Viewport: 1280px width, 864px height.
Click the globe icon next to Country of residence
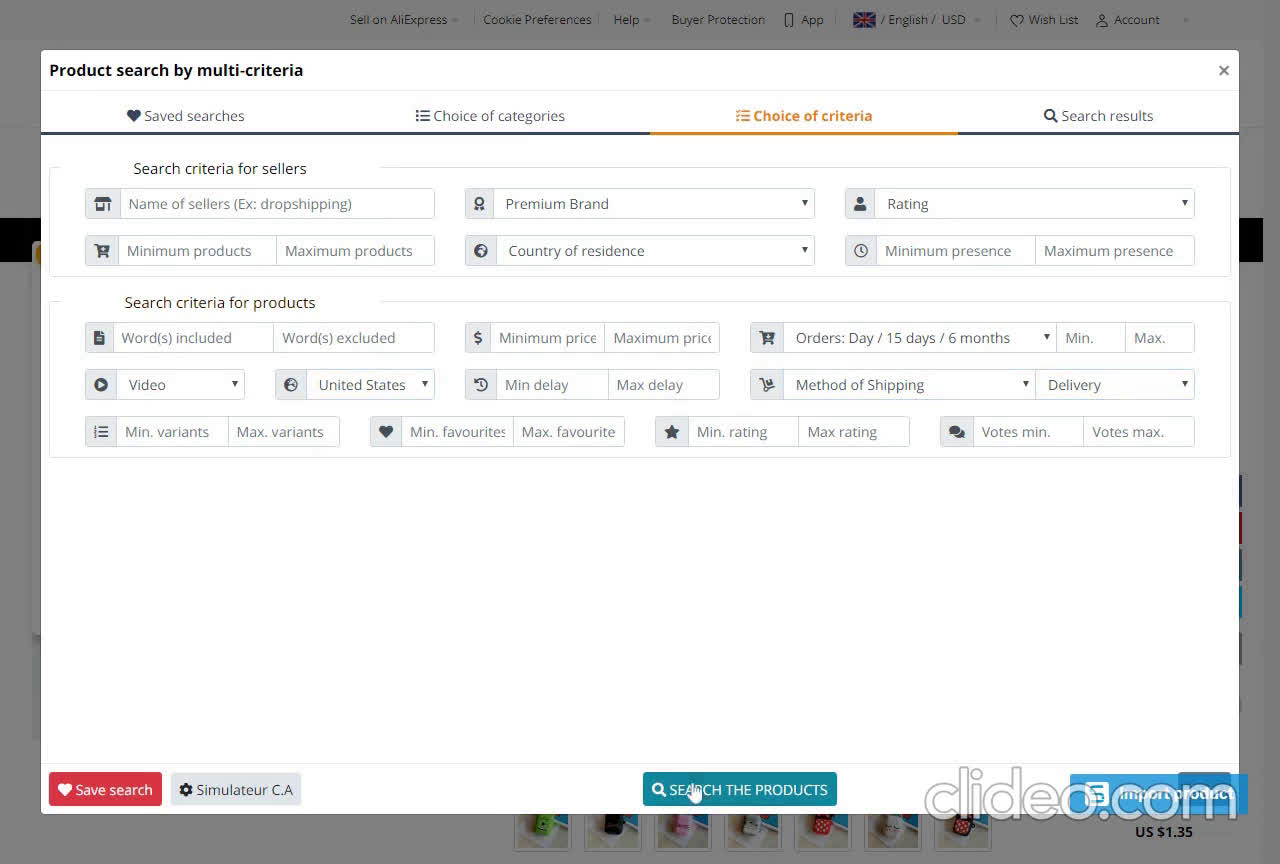481,250
